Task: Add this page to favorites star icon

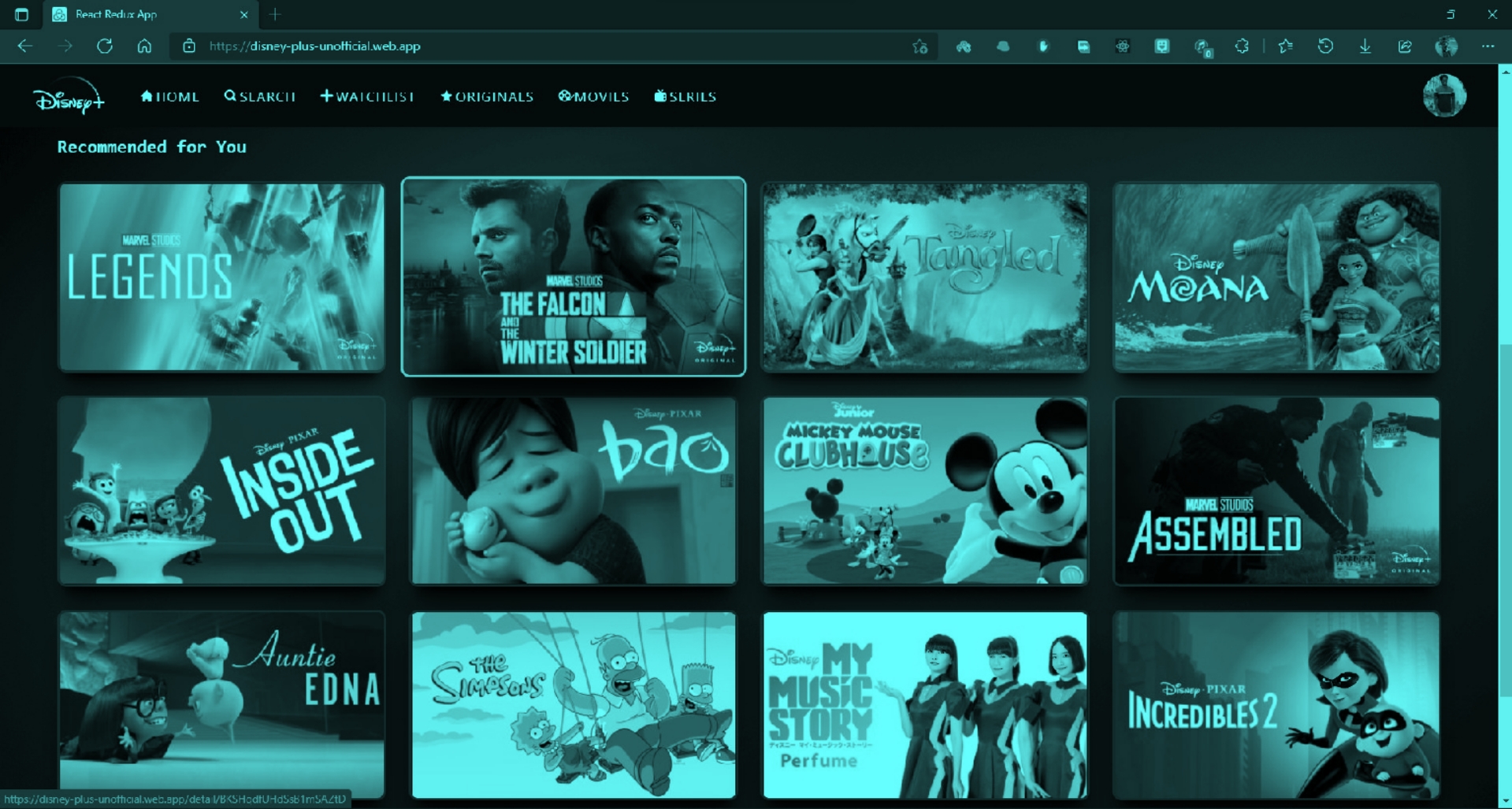Action: [x=919, y=46]
